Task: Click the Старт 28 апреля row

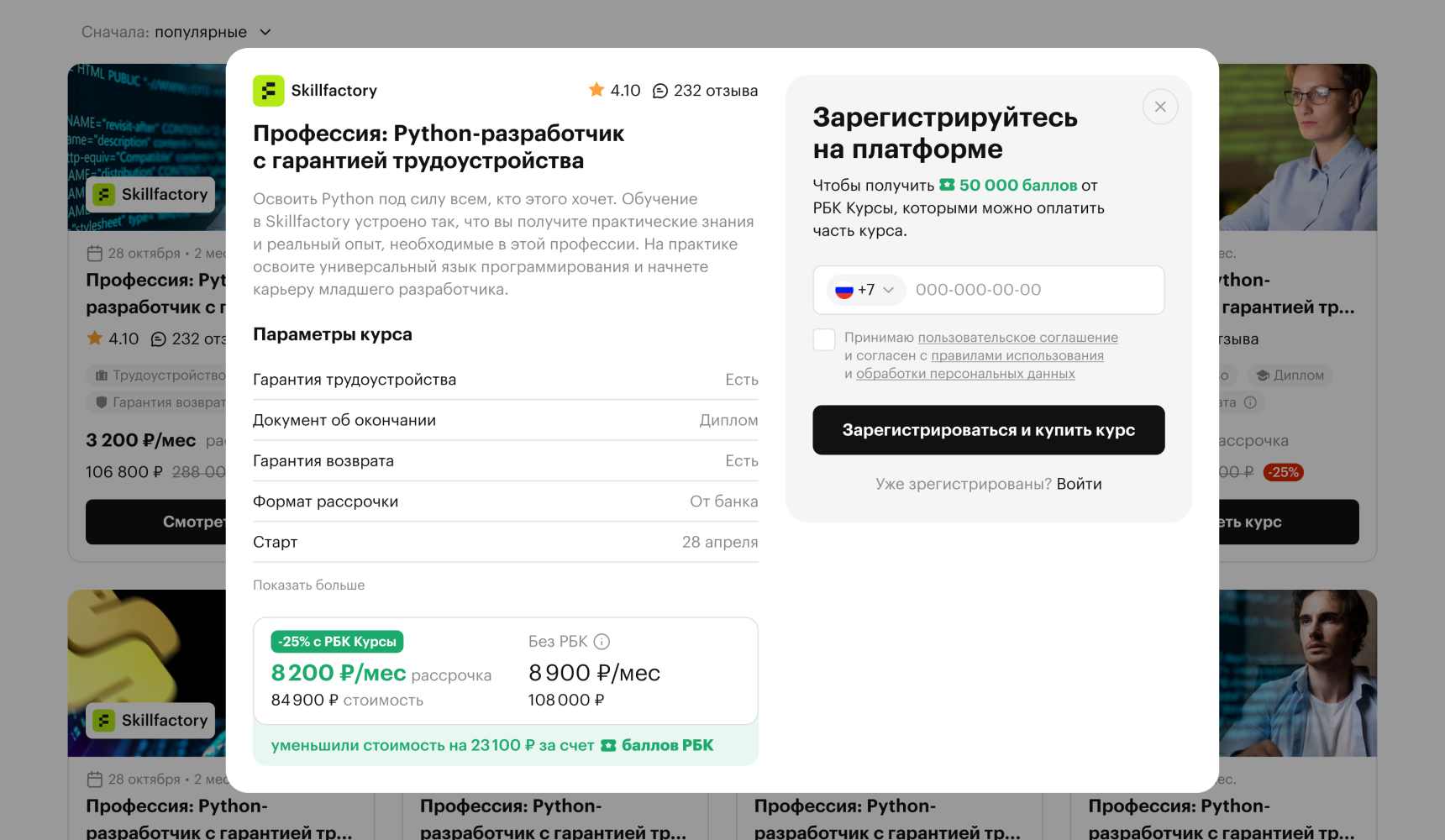Action: [506, 542]
